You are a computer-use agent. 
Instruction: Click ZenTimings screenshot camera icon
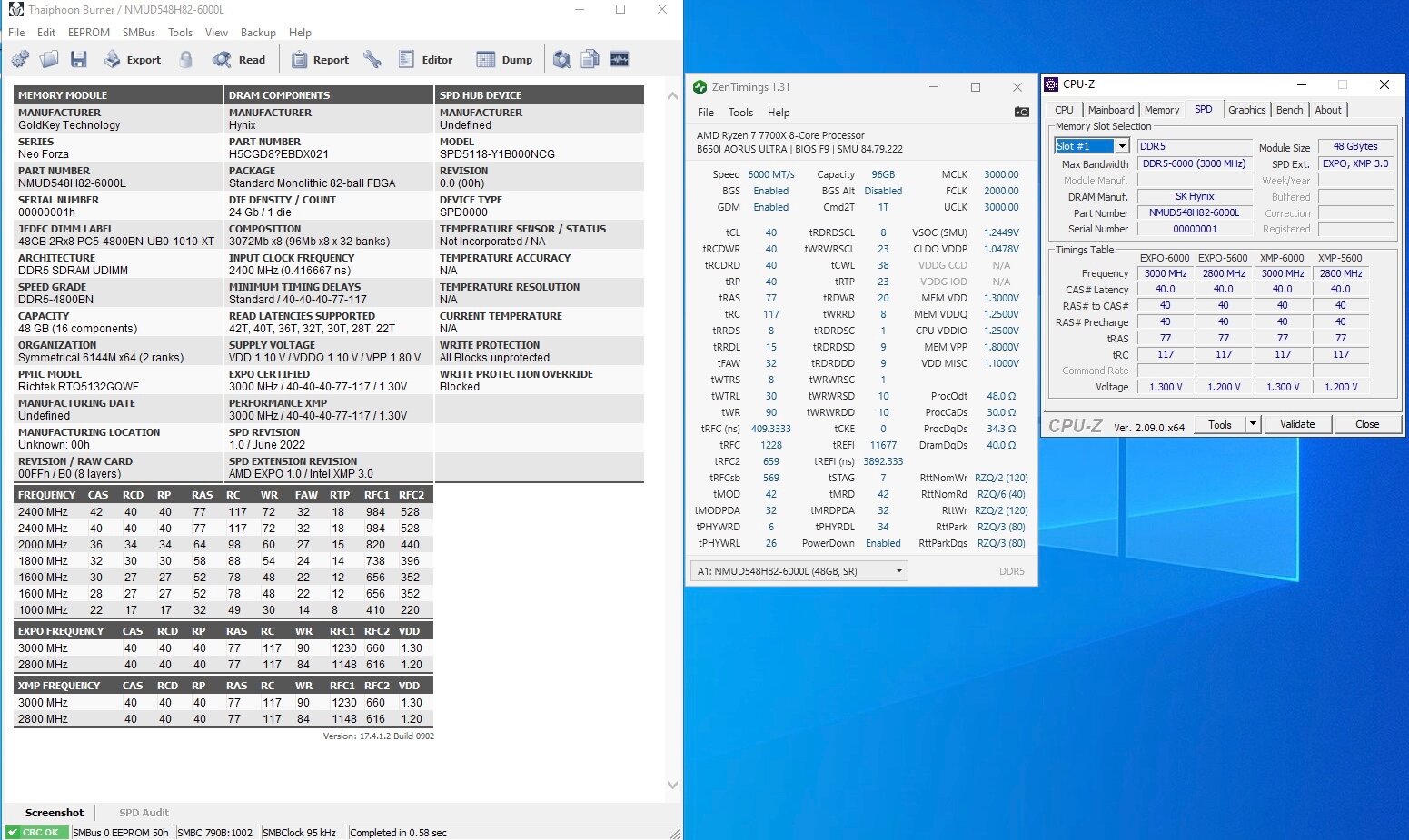1022,113
